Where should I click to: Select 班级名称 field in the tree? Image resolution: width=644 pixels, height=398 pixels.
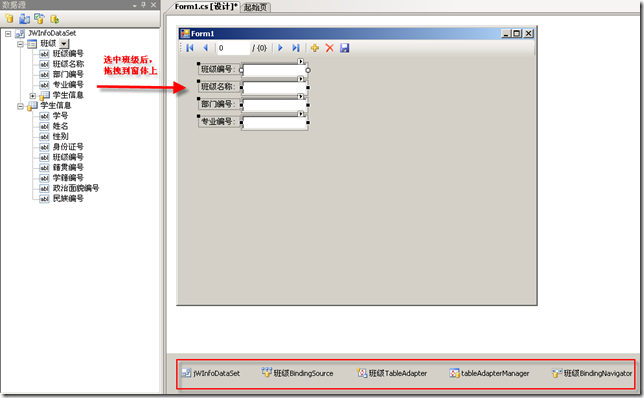click(68, 64)
